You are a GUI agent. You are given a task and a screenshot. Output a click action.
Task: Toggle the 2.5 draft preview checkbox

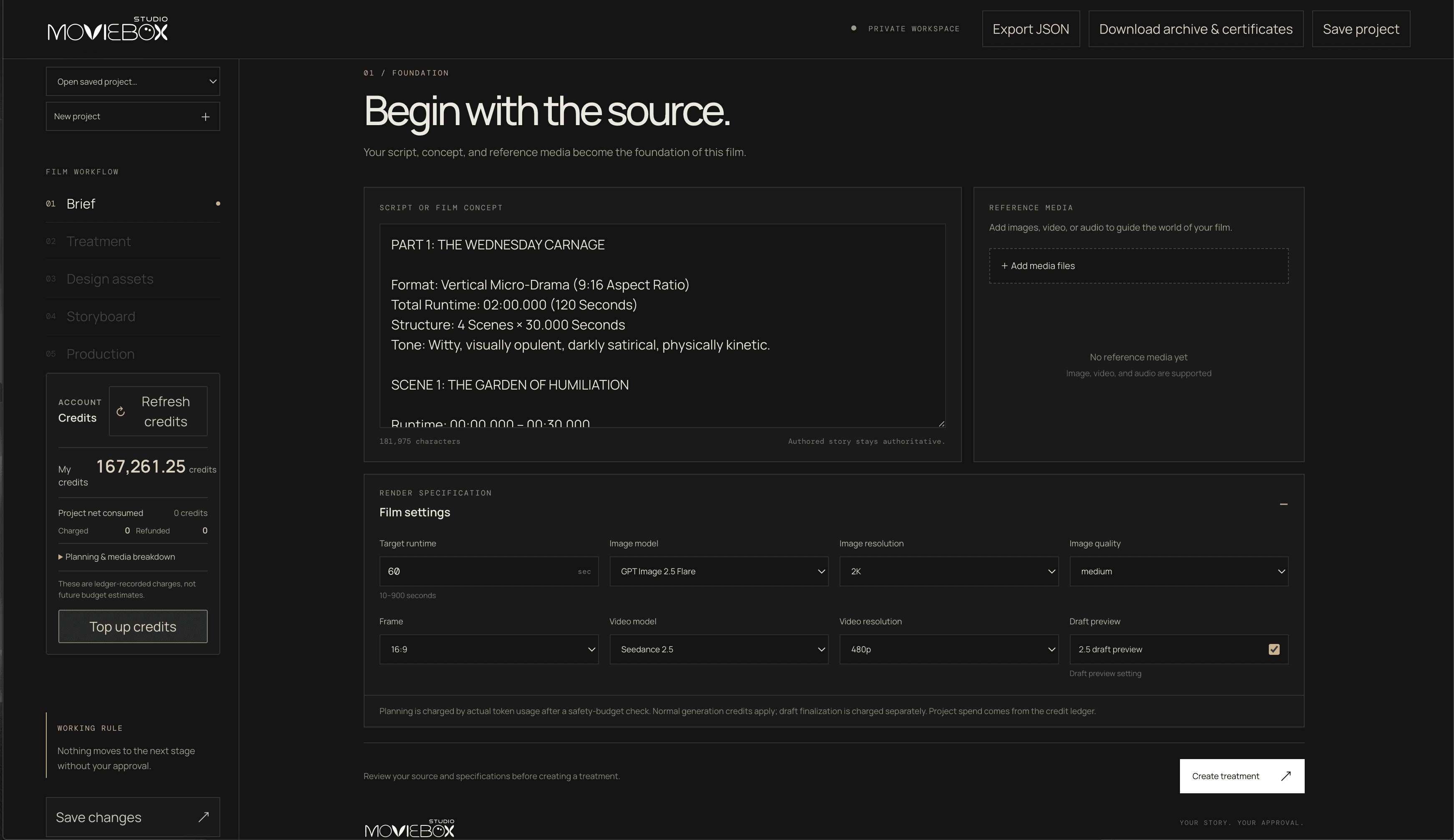coord(1274,650)
